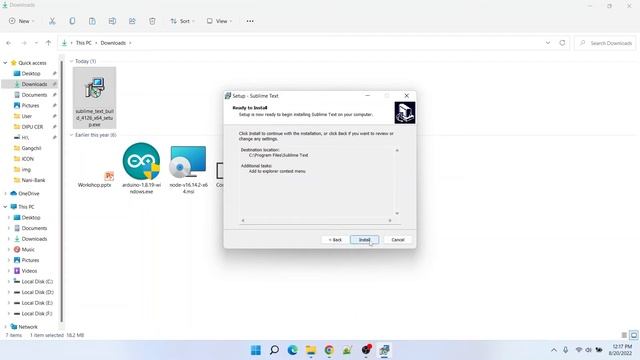Cancel the Sublime Text setup
This screenshot has height=360, width=640.
(398, 240)
